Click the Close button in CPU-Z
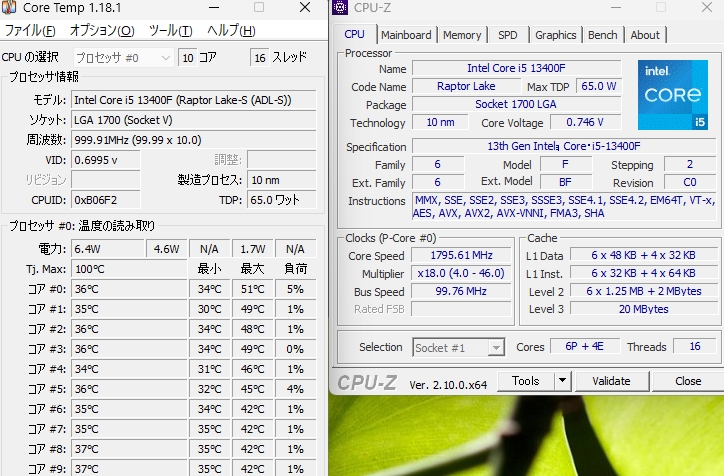The width and height of the screenshot is (724, 476). click(688, 381)
